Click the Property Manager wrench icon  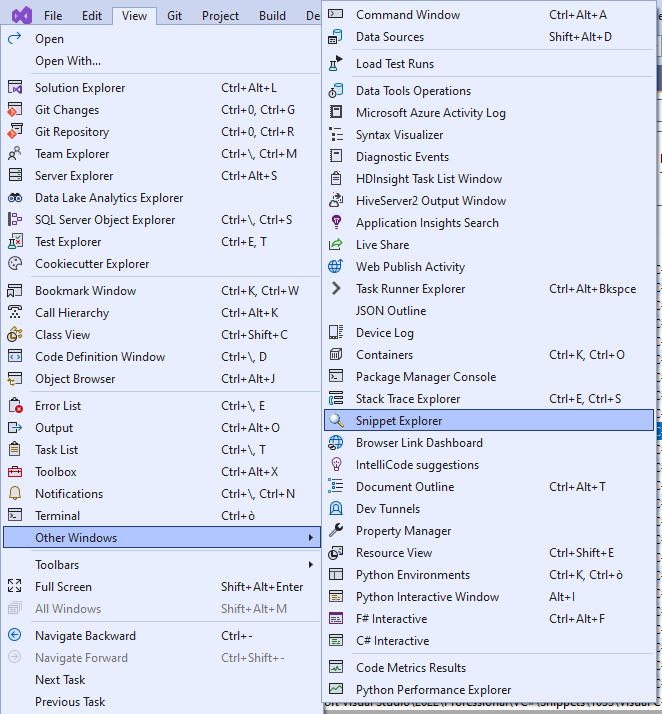(x=336, y=530)
